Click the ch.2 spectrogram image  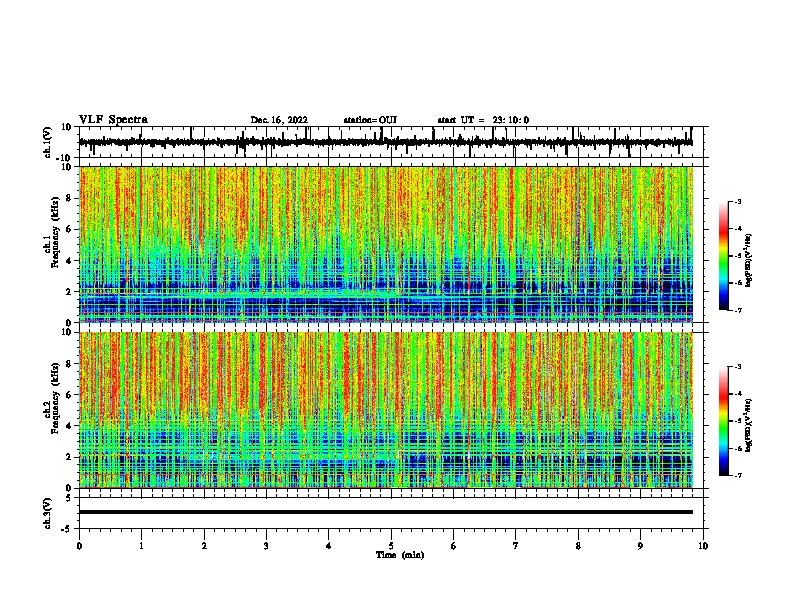point(386,410)
